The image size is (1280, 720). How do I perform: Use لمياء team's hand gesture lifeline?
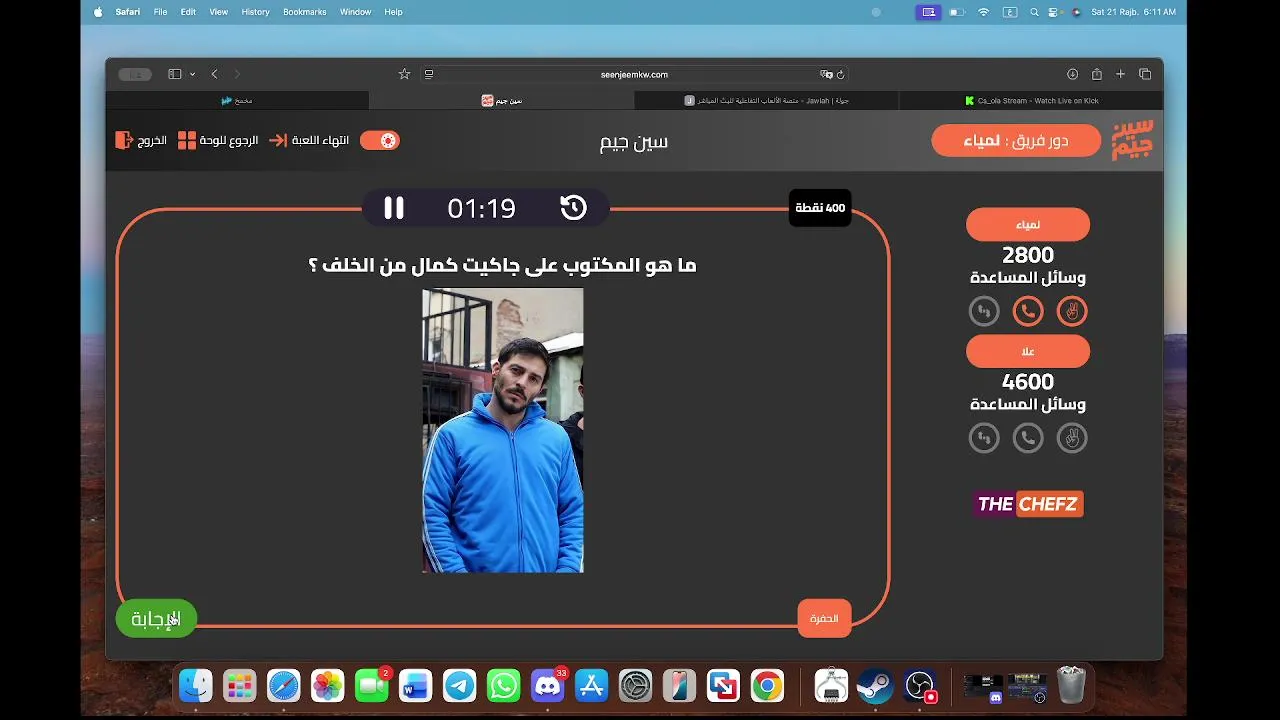click(1072, 311)
